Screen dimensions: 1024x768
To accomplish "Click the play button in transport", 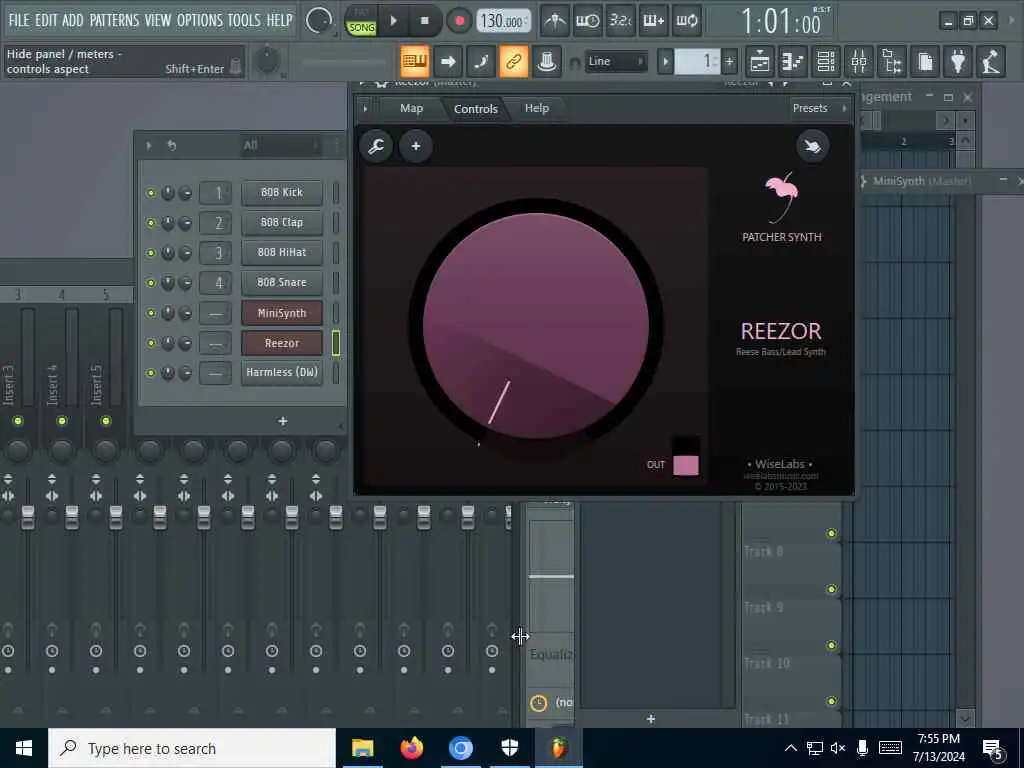I will [394, 21].
